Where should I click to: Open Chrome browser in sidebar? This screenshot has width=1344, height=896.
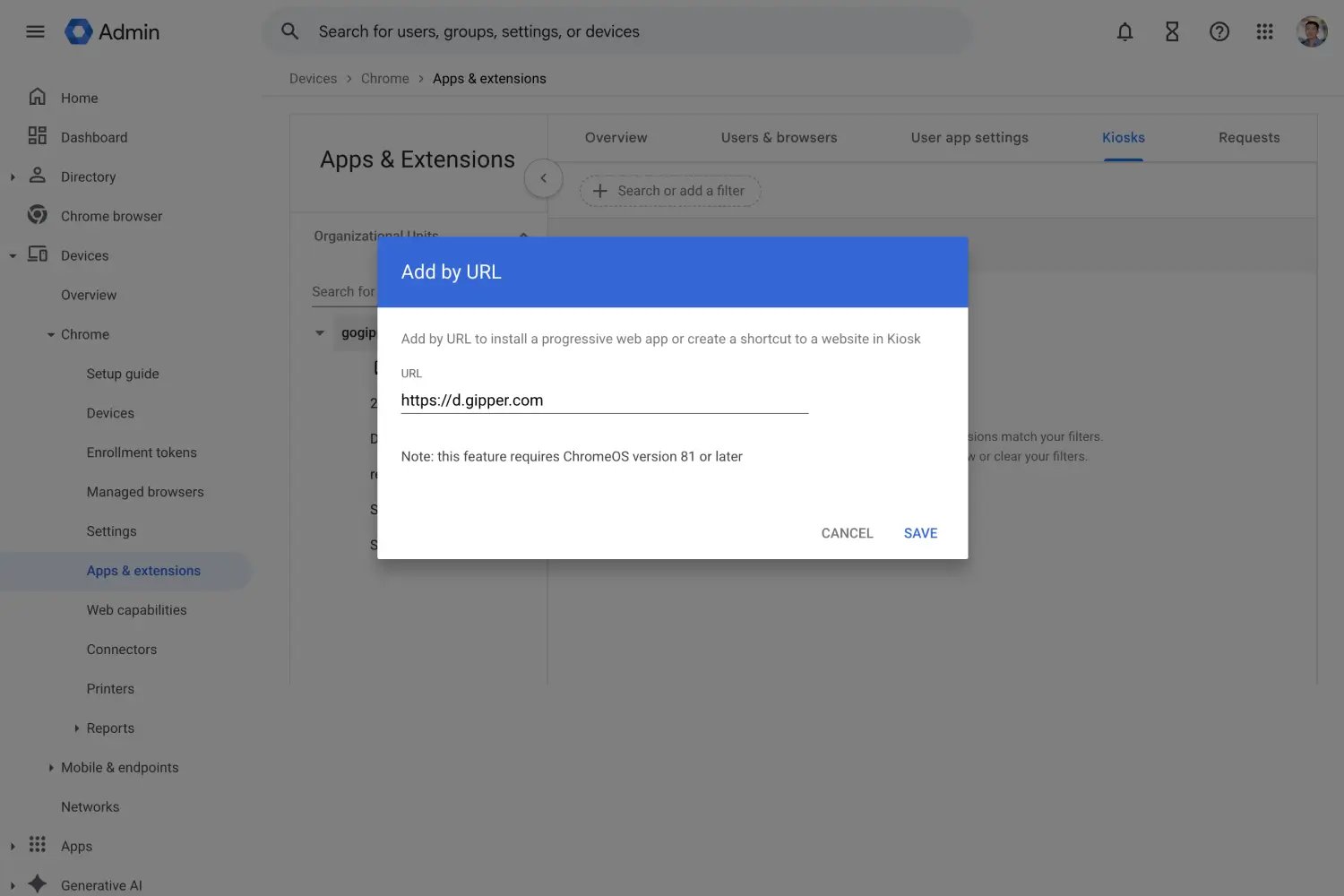[x=111, y=216]
